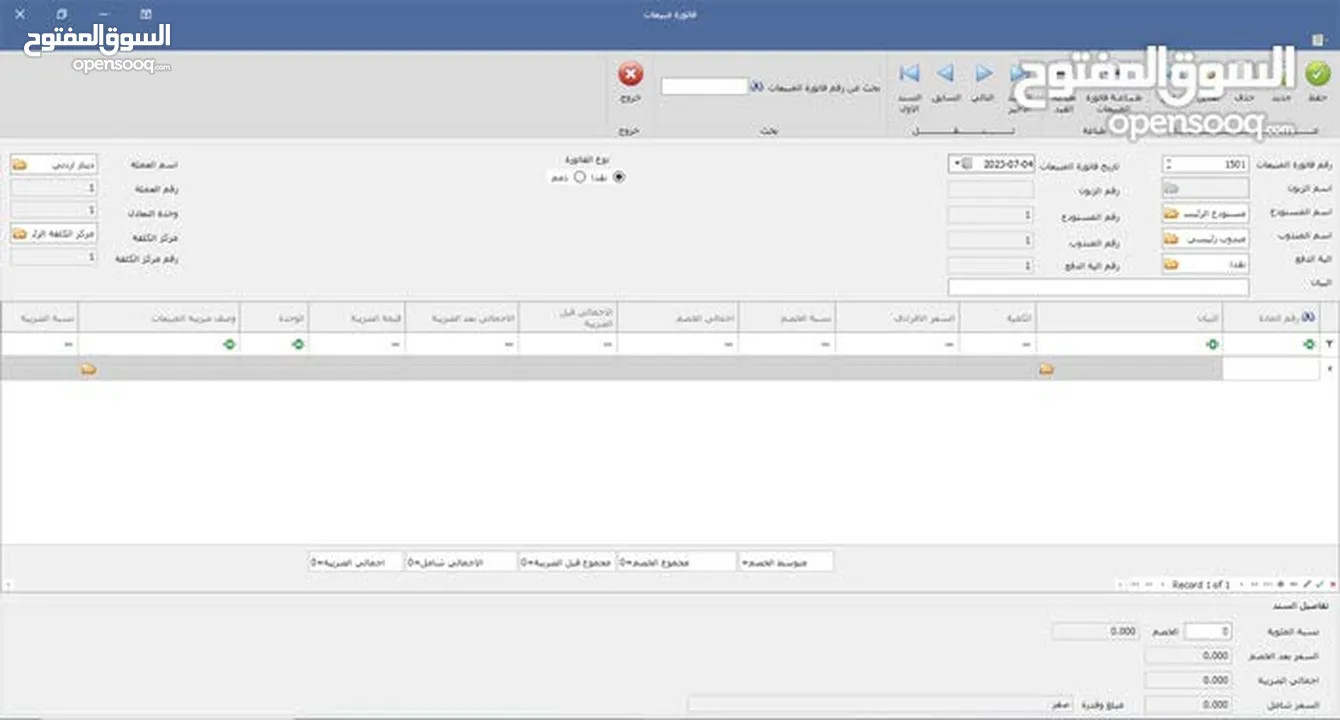Click Record 1 of 1 navigator text

click(x=1200, y=584)
